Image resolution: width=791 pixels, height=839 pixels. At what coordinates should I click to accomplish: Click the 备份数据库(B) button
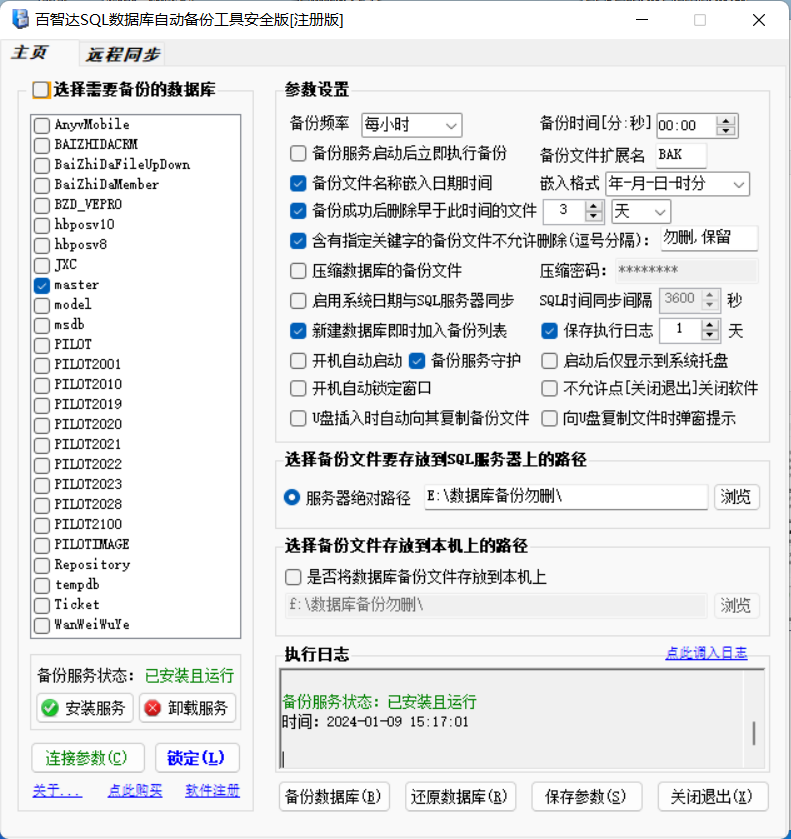pos(334,796)
